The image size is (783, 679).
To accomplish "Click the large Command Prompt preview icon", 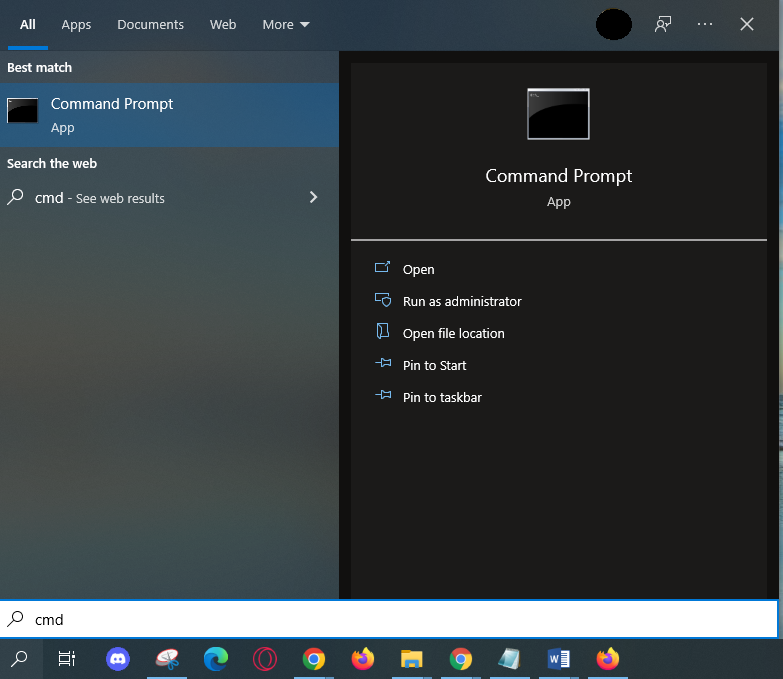I will coord(558,114).
